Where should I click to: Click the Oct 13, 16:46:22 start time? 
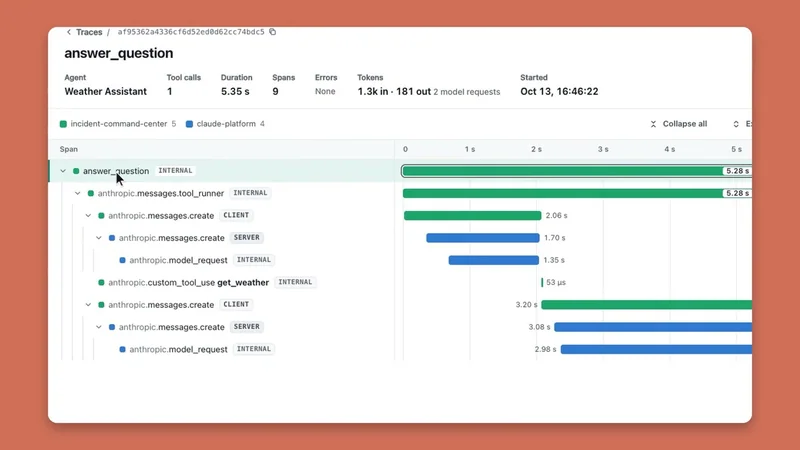(x=559, y=91)
